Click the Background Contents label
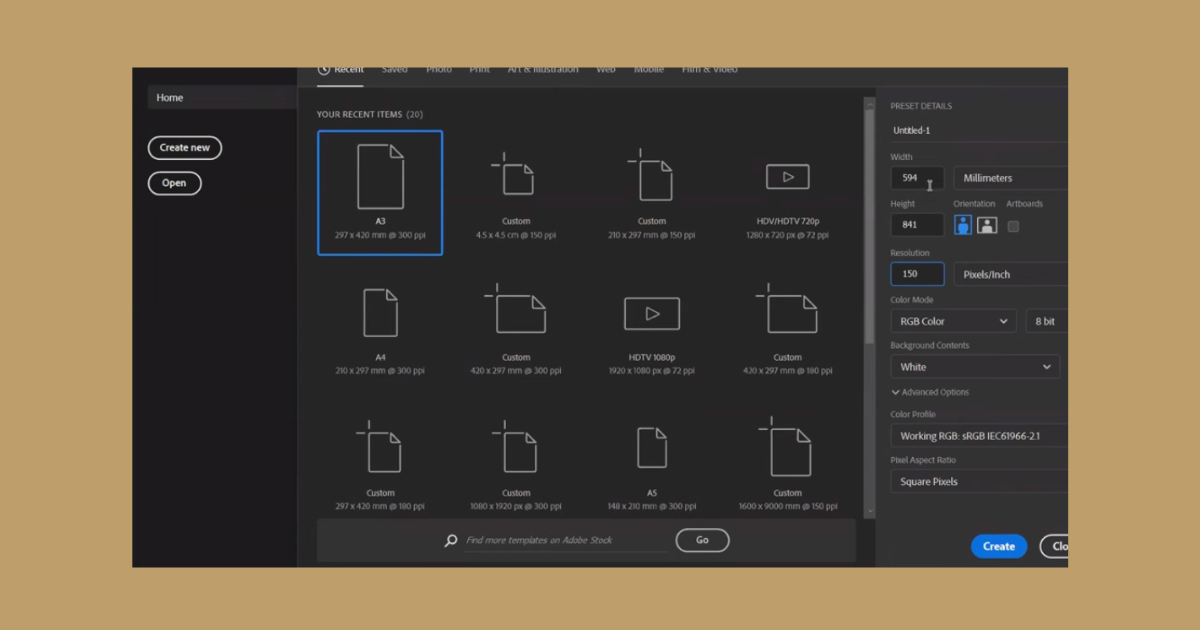The width and height of the screenshot is (1200, 630). (930, 345)
